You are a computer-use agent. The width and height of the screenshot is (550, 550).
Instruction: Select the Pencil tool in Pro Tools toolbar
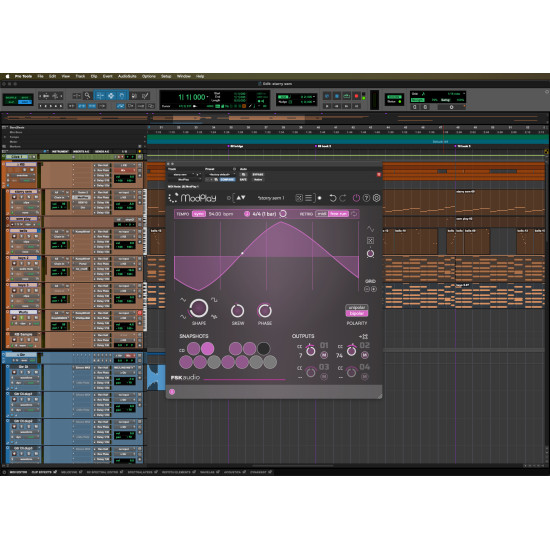[145, 95]
